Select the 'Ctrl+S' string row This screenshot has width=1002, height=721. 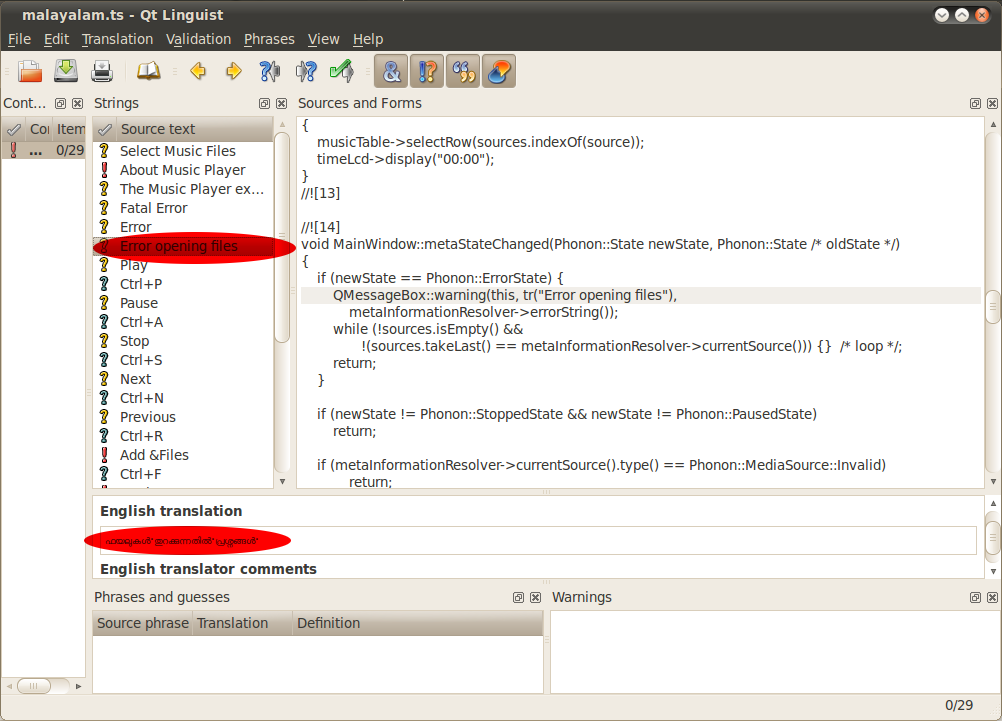[x=184, y=360]
